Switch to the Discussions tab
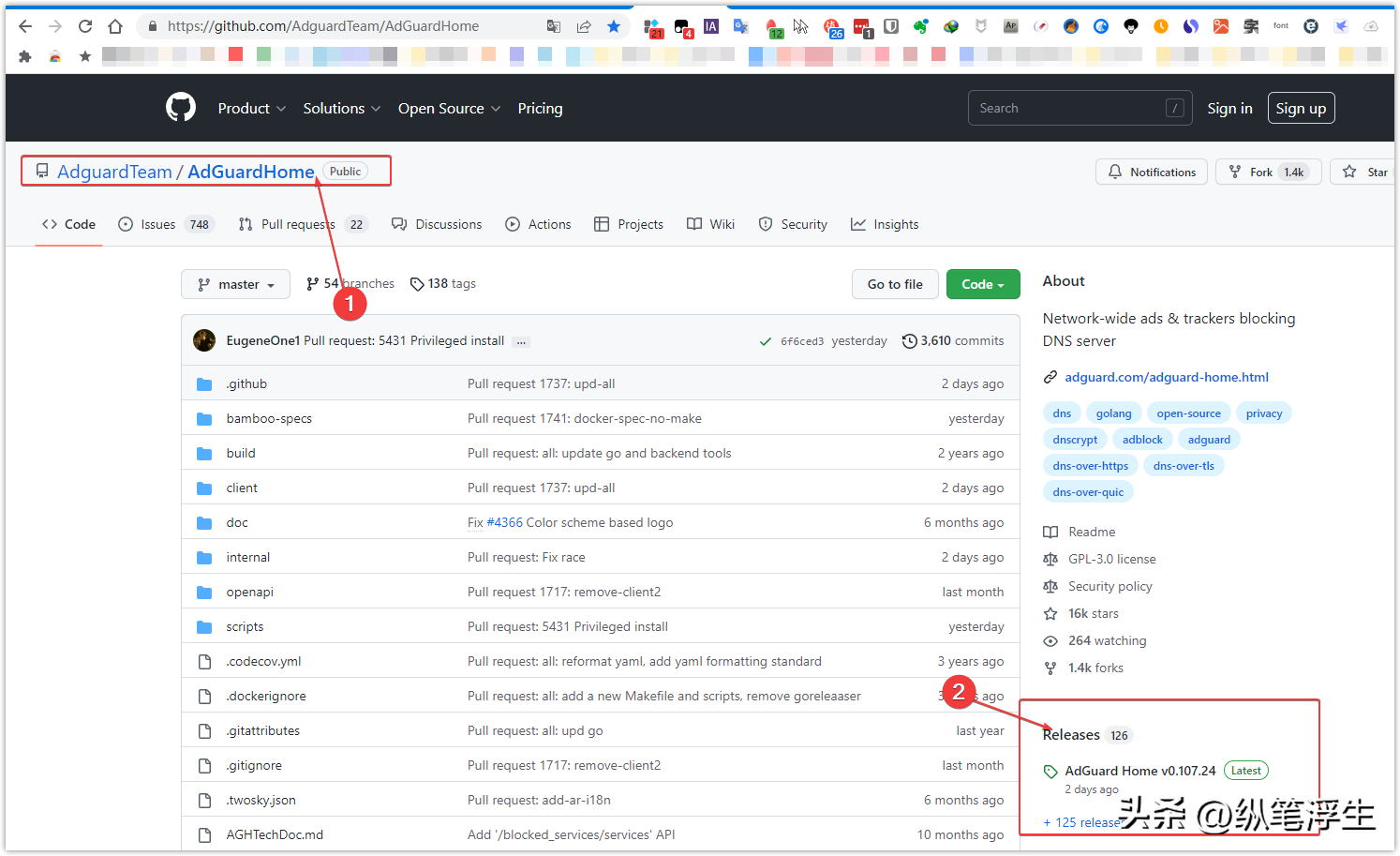 tap(437, 224)
